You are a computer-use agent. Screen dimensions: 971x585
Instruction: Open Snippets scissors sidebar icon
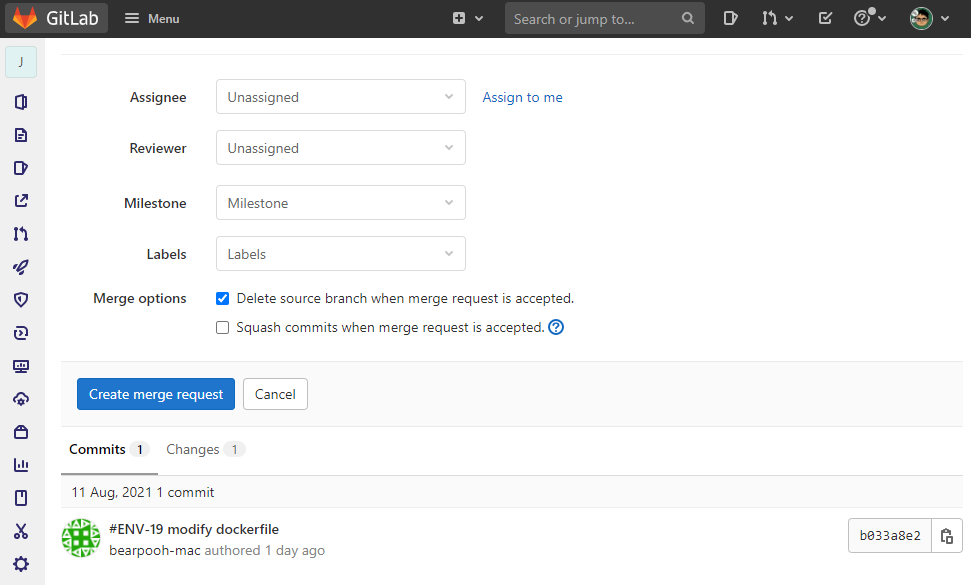[x=21, y=531]
